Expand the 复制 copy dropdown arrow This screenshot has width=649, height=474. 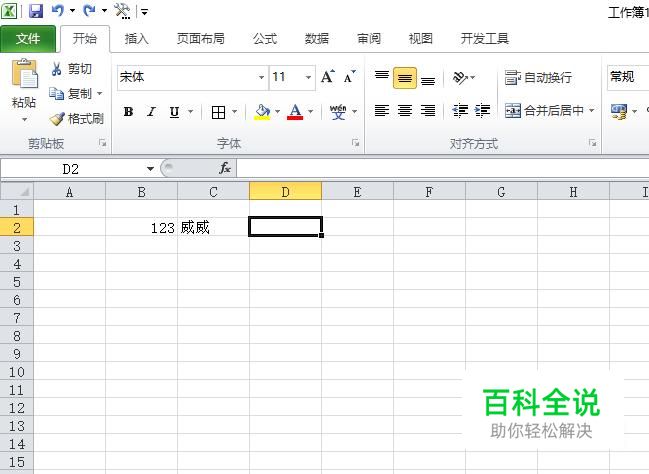click(100, 94)
